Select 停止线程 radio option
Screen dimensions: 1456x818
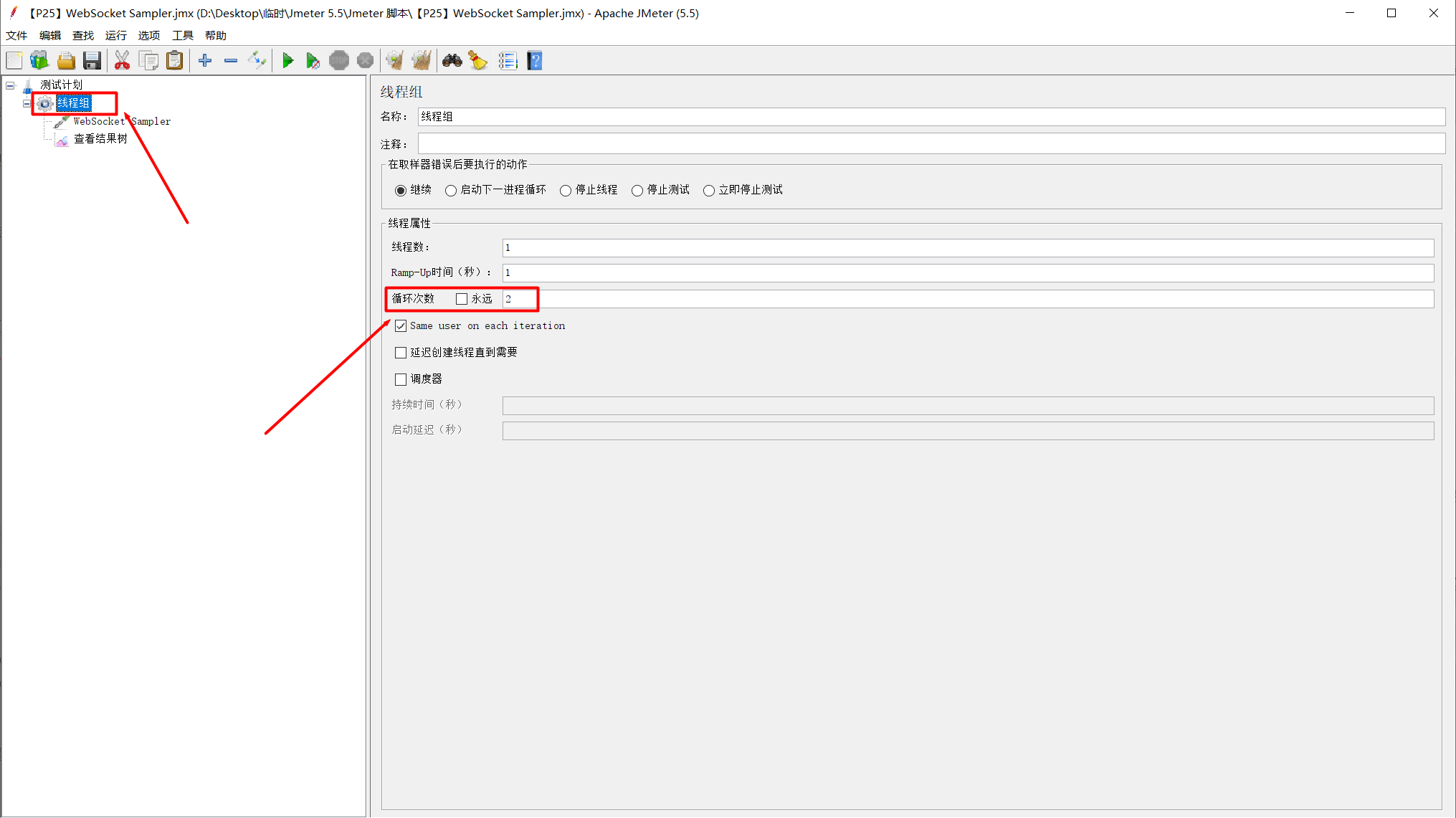coord(566,190)
